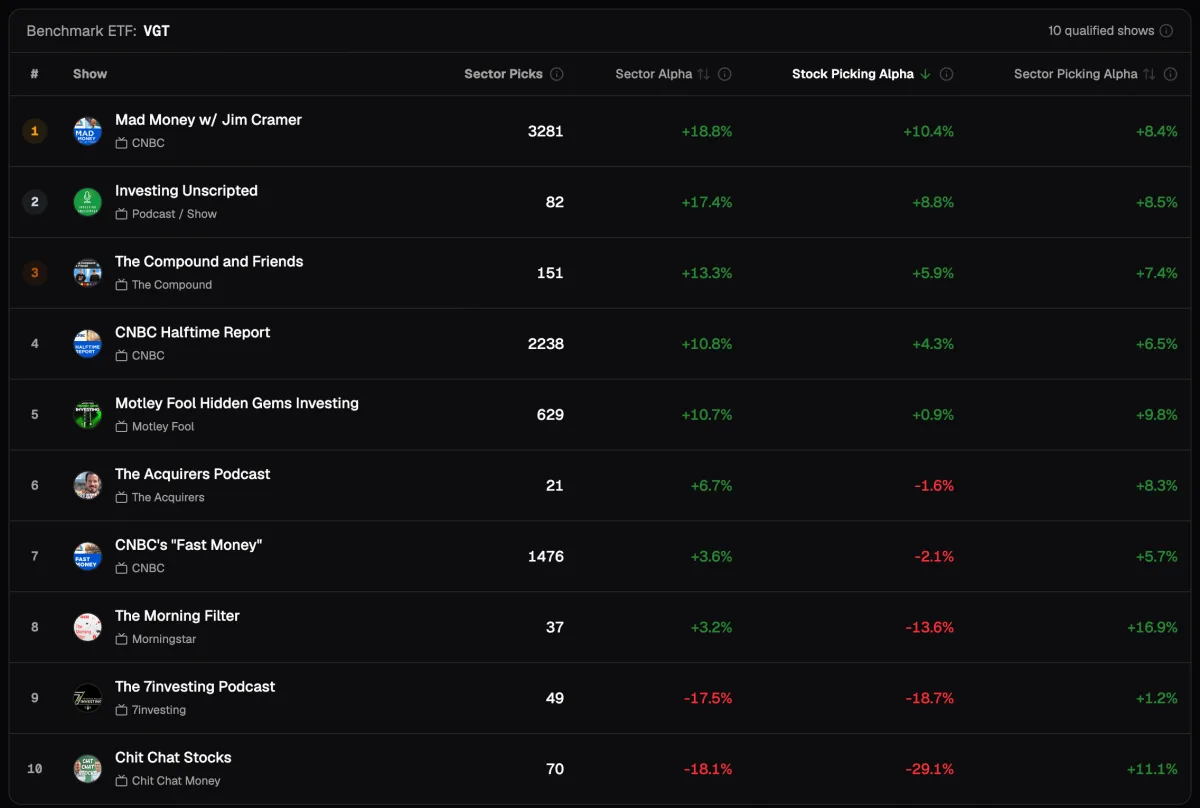Image resolution: width=1200 pixels, height=808 pixels.
Task: Click # rank column header
Action: tap(35, 74)
